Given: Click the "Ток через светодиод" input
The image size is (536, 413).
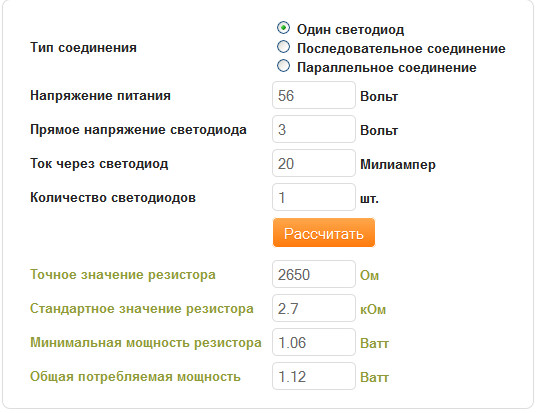Looking at the screenshot, I should [x=314, y=163].
